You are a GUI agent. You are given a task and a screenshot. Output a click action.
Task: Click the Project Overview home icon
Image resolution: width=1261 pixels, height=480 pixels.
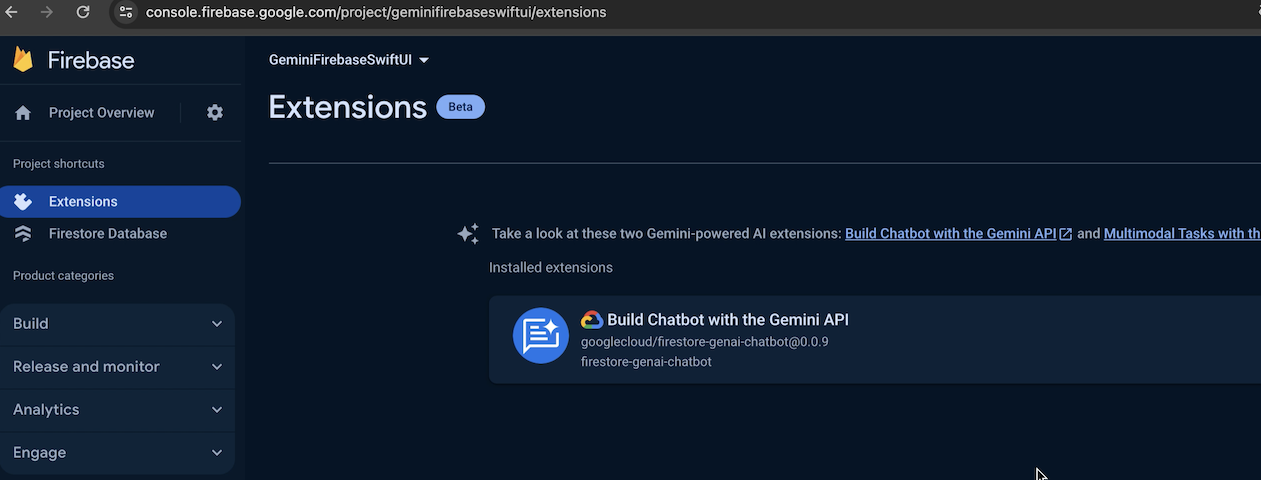tap(23, 113)
